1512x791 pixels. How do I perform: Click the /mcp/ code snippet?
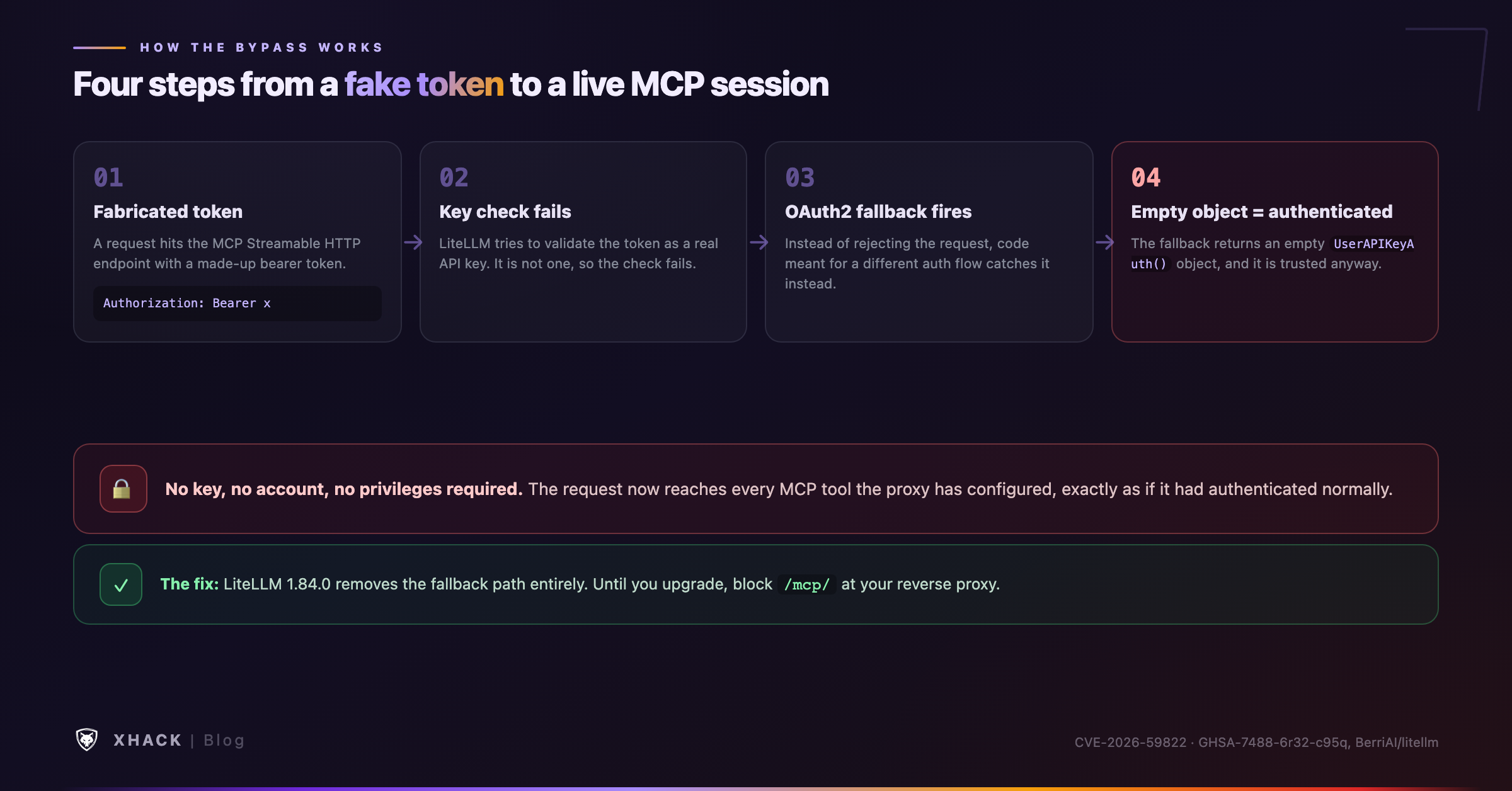coord(807,585)
